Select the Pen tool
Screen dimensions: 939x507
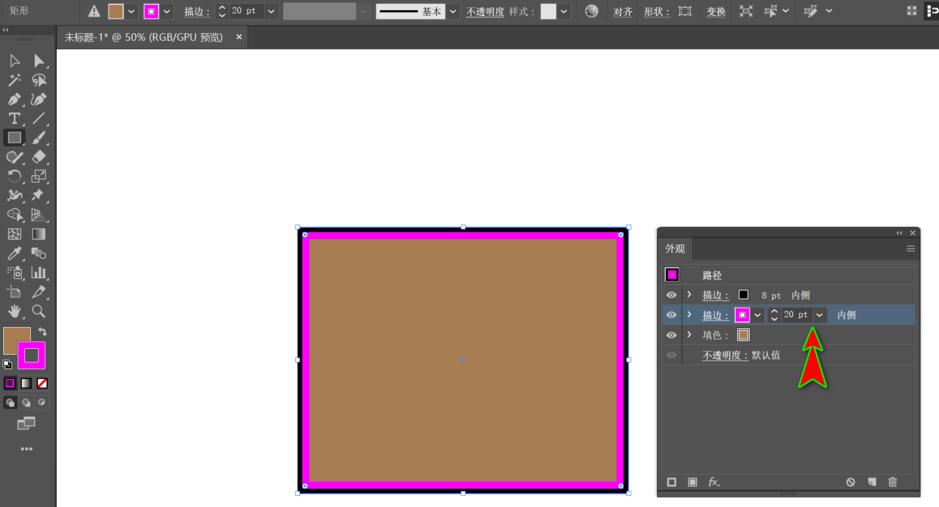(14, 99)
